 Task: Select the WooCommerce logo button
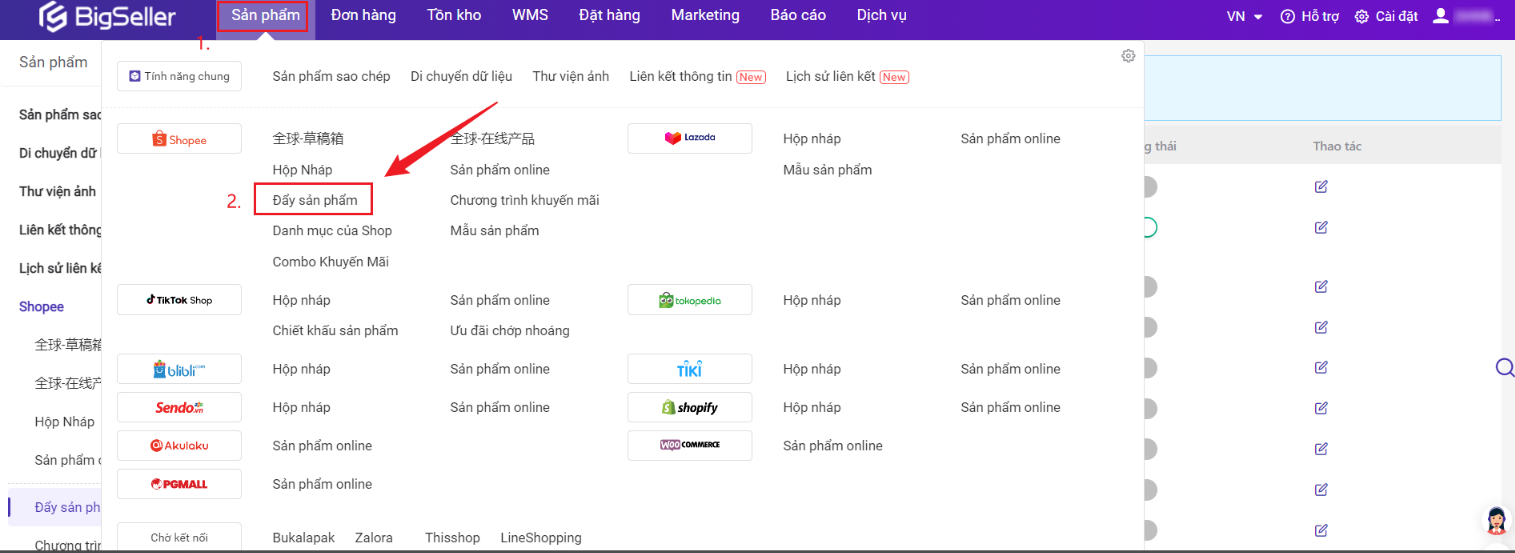(690, 445)
